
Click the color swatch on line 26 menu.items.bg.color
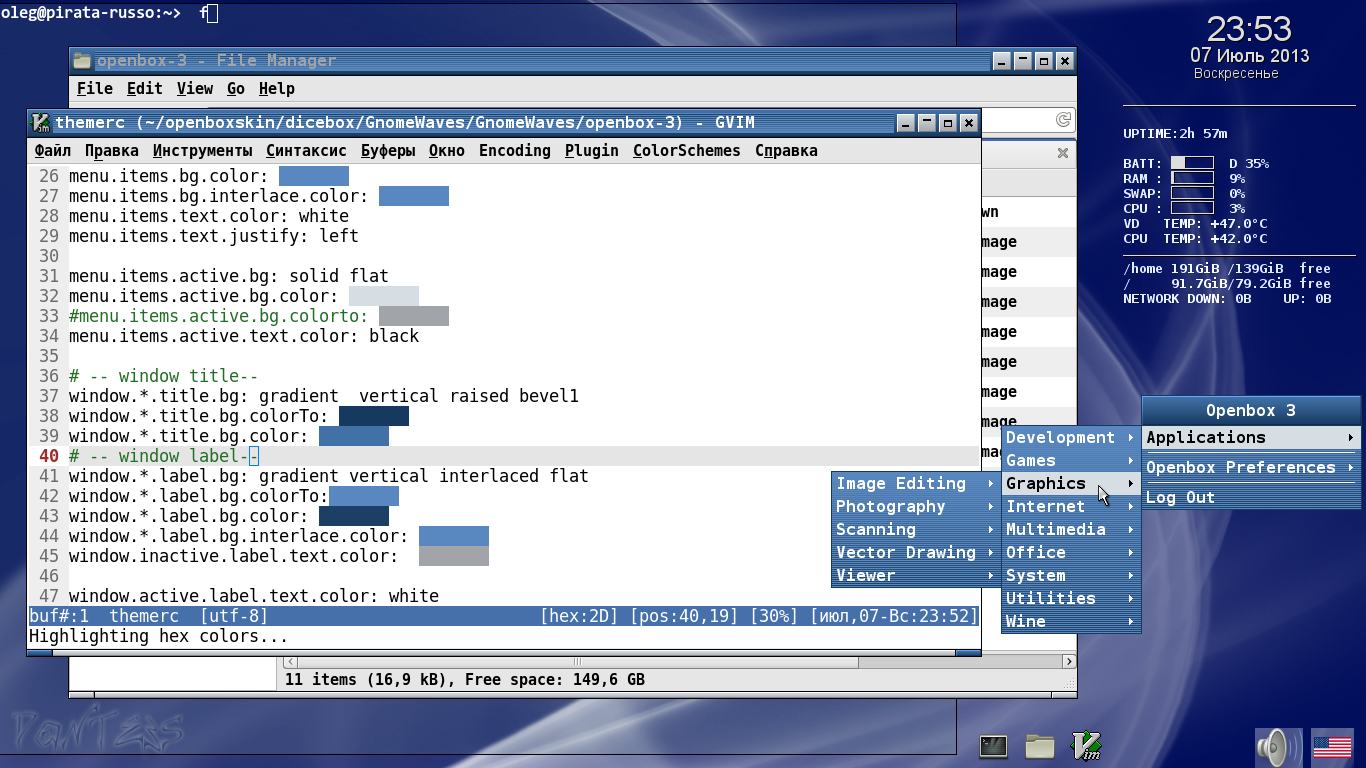(x=314, y=176)
